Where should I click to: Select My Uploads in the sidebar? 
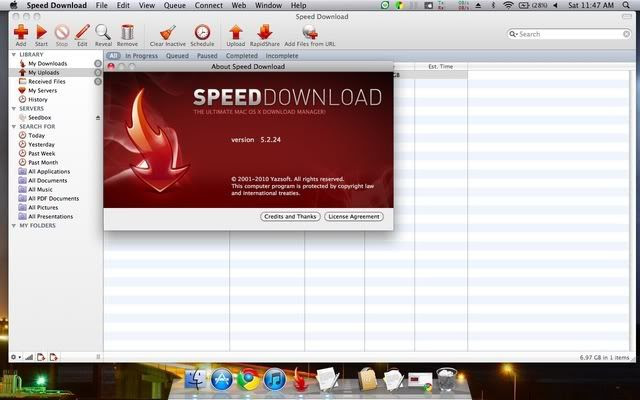pyautogui.click(x=44, y=72)
